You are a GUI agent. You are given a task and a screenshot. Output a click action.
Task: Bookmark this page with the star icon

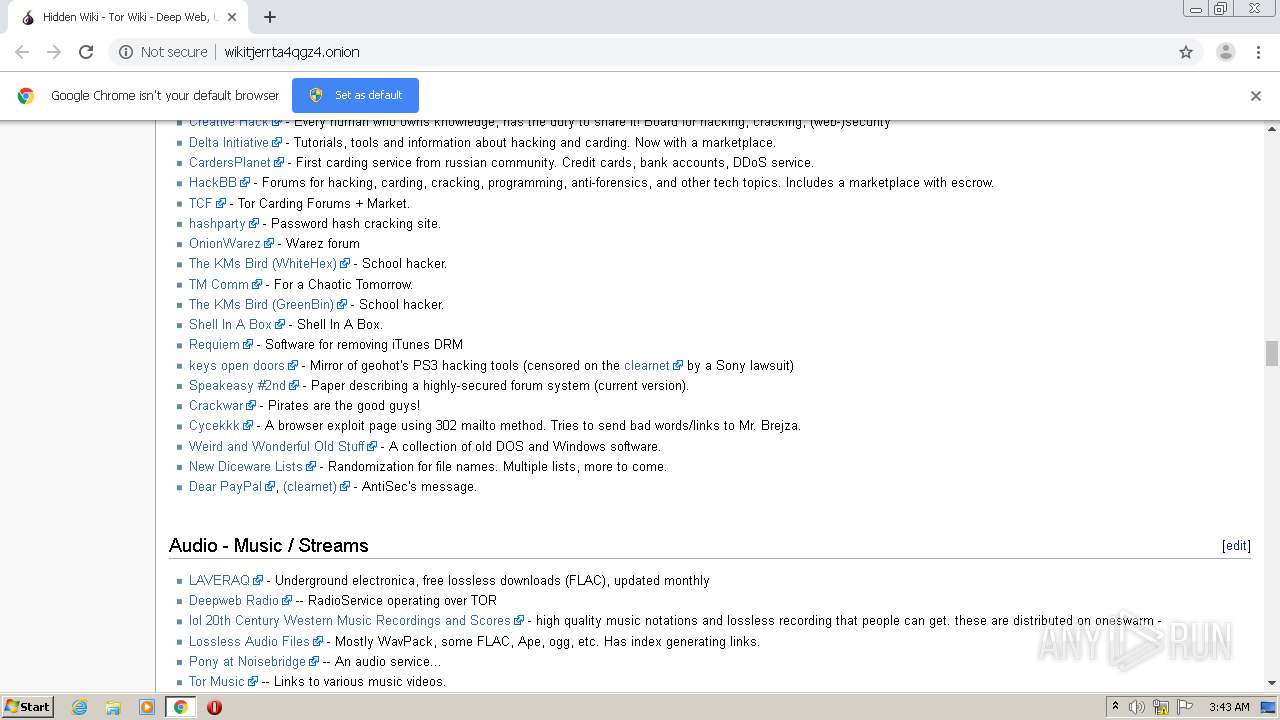1186,52
